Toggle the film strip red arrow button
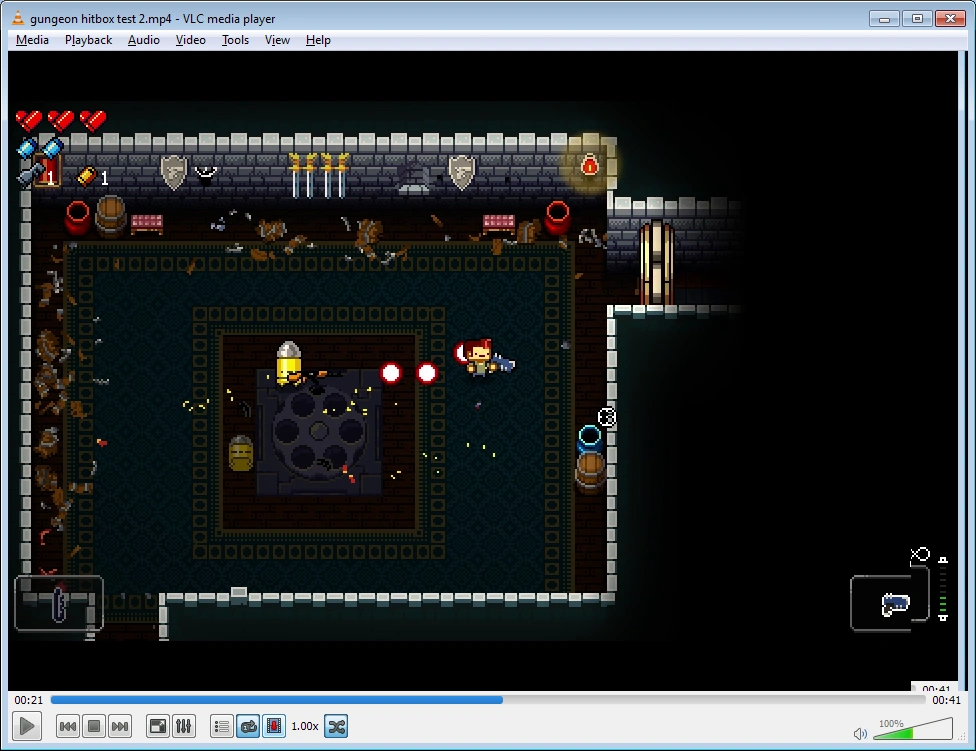 coord(274,726)
